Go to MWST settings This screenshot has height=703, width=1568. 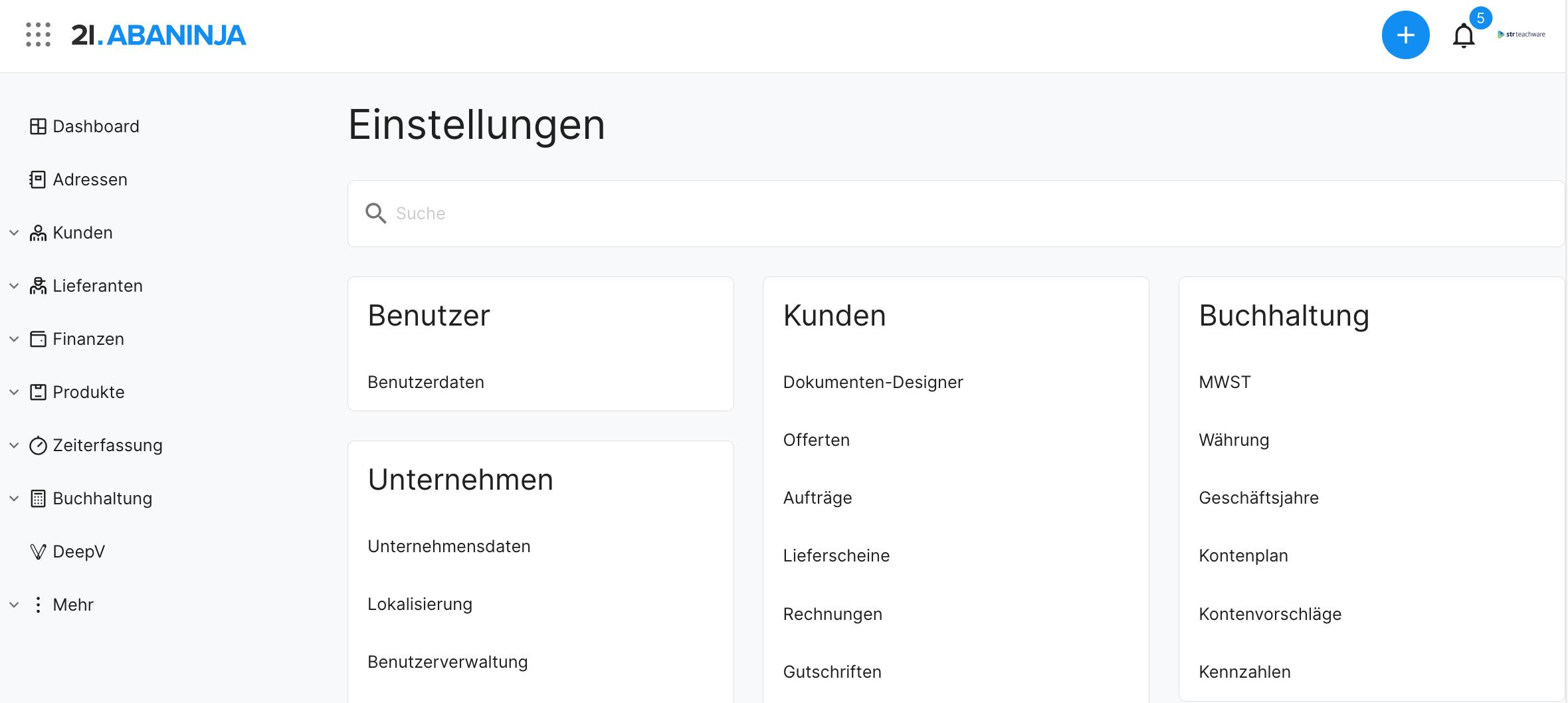[1225, 382]
